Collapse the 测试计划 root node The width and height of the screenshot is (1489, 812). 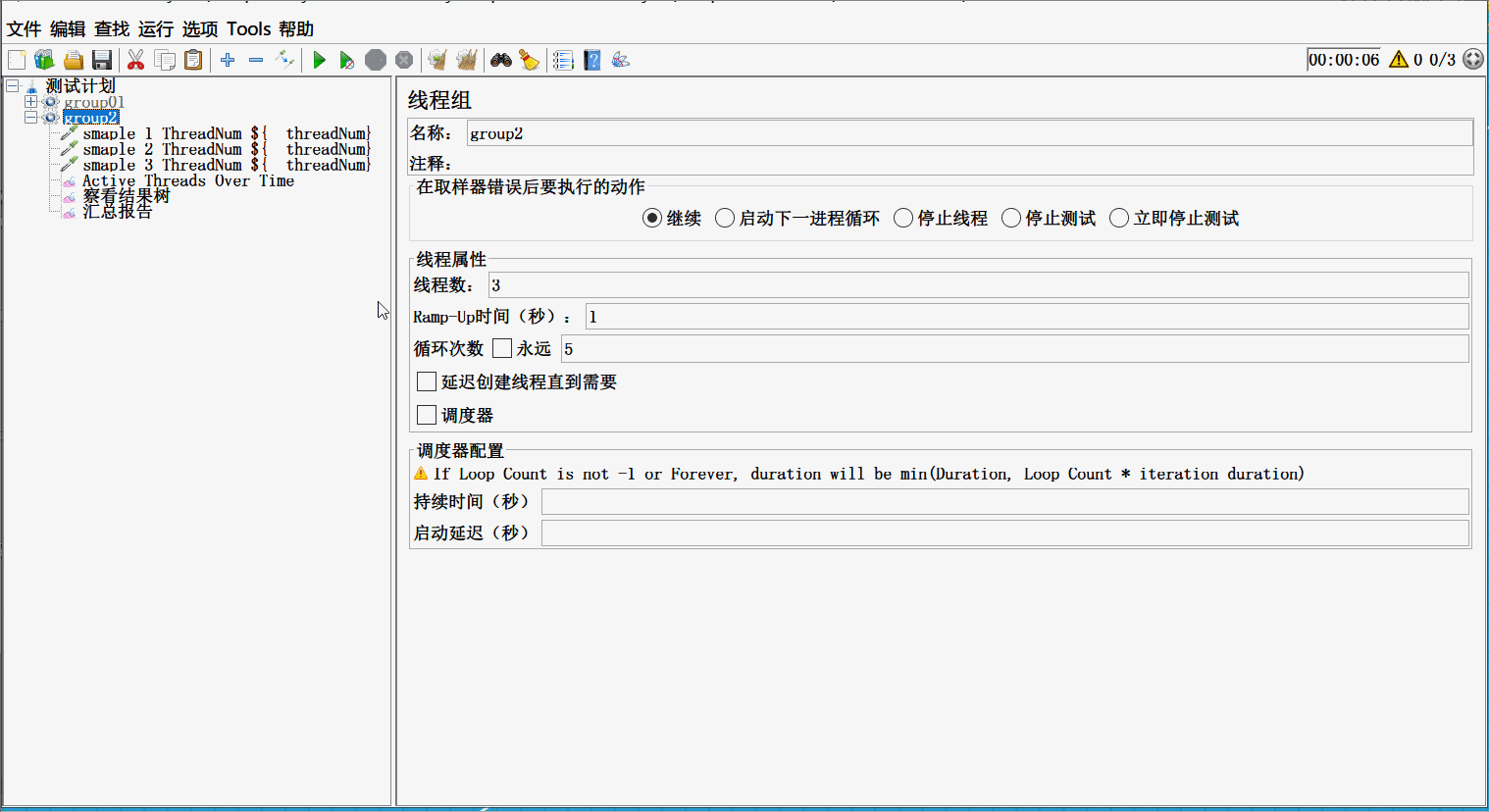(x=11, y=85)
